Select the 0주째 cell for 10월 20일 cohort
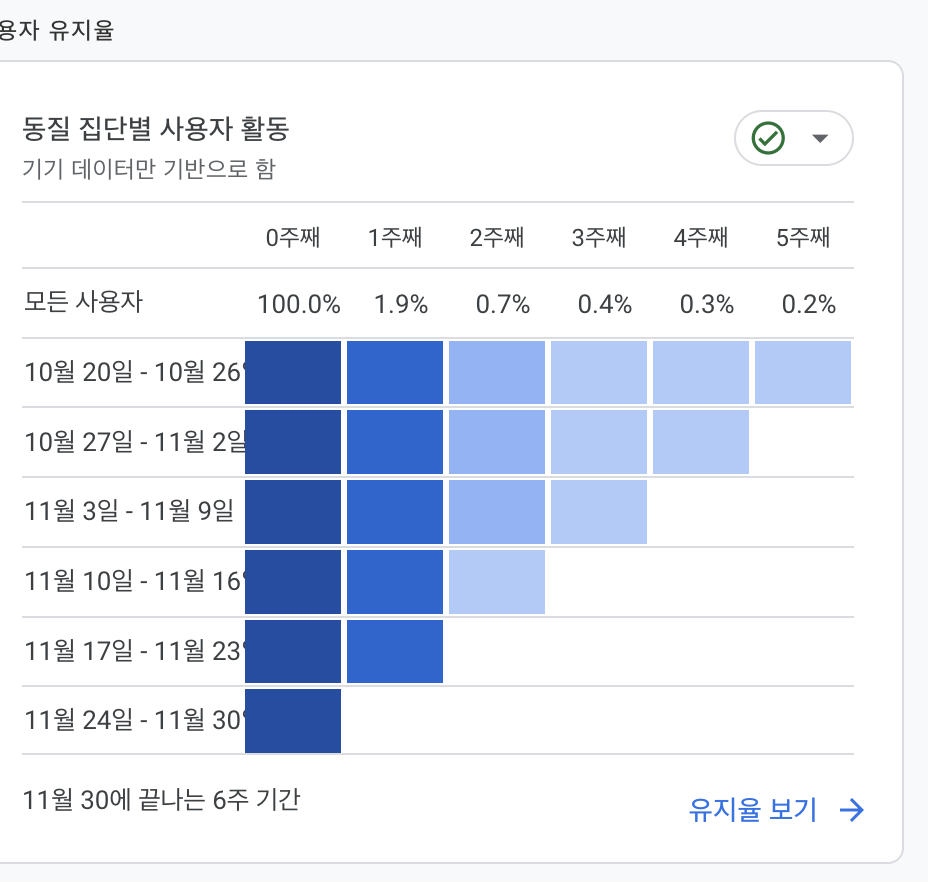The width and height of the screenshot is (928, 882). (293, 372)
